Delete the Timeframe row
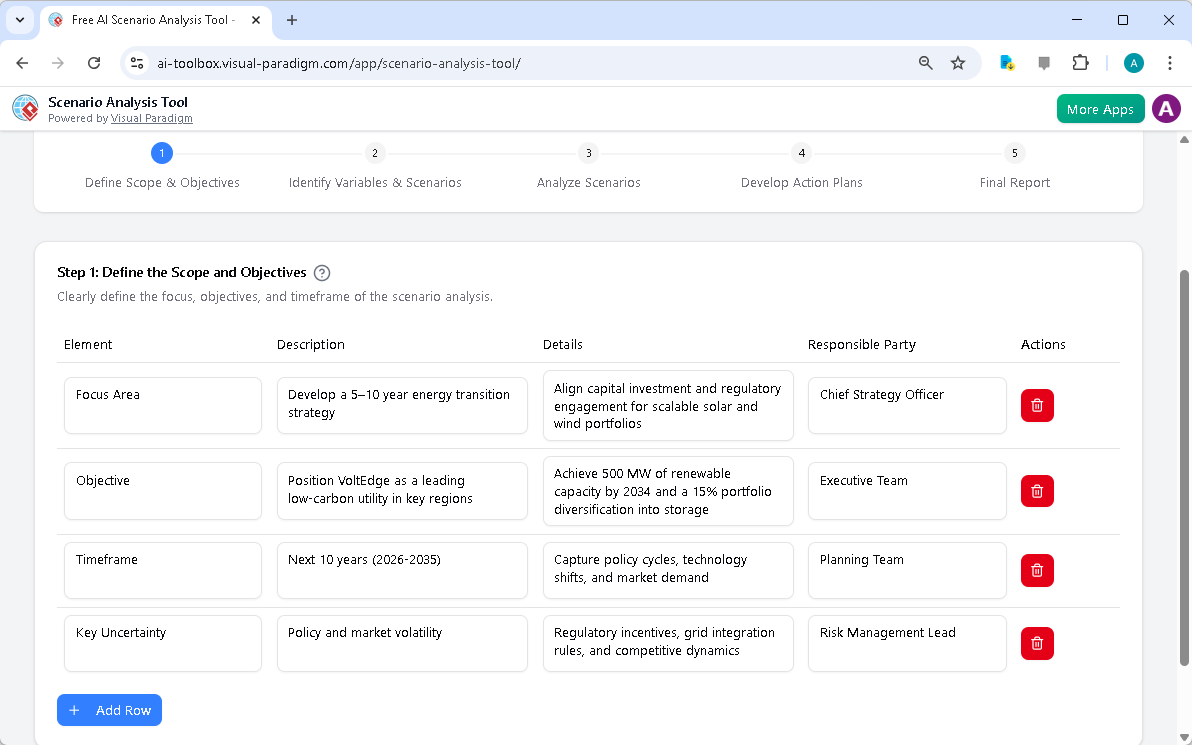 [1037, 570]
